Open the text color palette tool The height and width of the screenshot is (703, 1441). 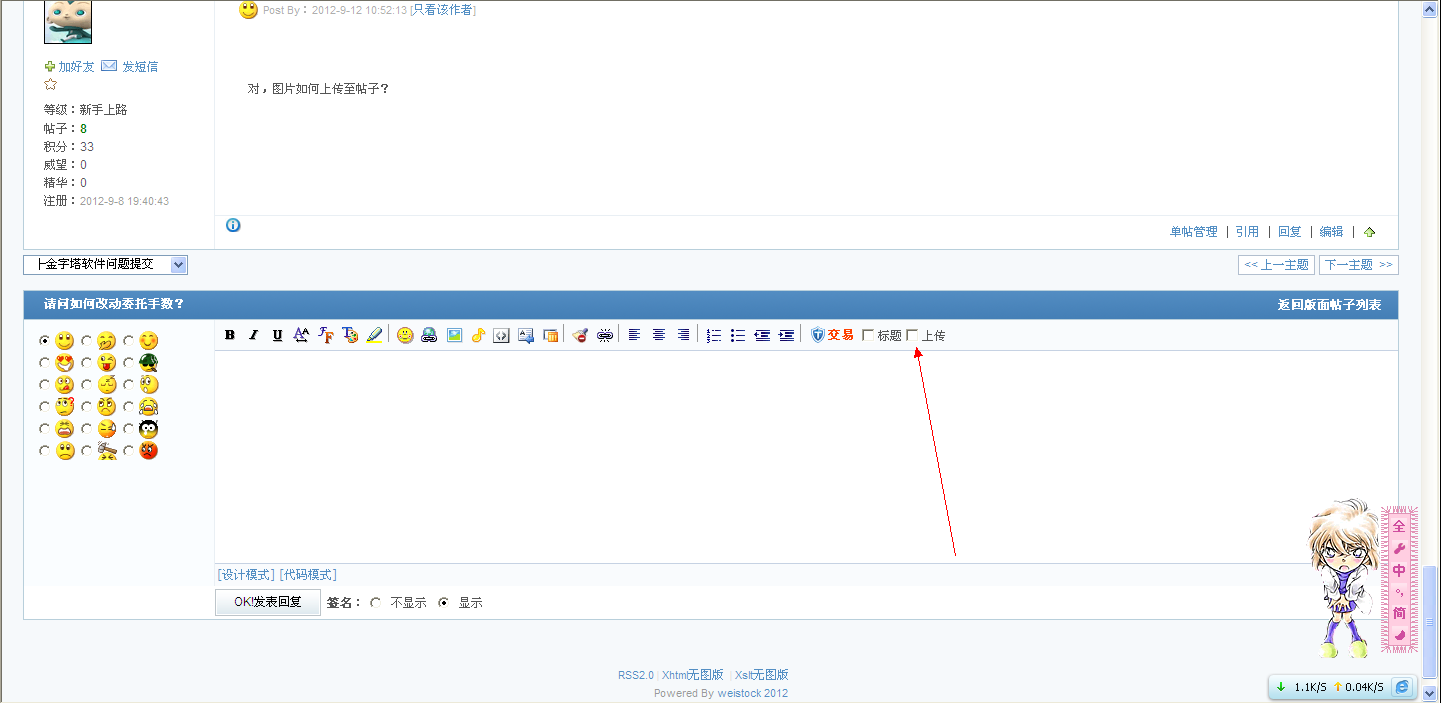click(350, 335)
